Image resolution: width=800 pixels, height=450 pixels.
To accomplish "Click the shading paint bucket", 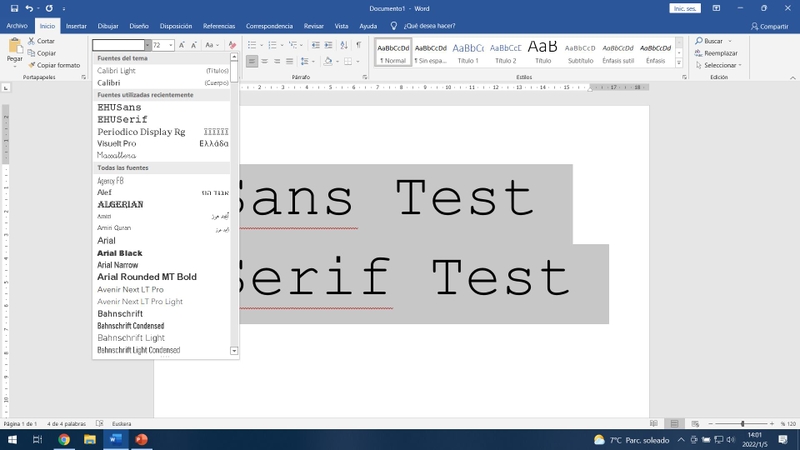I will tap(328, 61).
